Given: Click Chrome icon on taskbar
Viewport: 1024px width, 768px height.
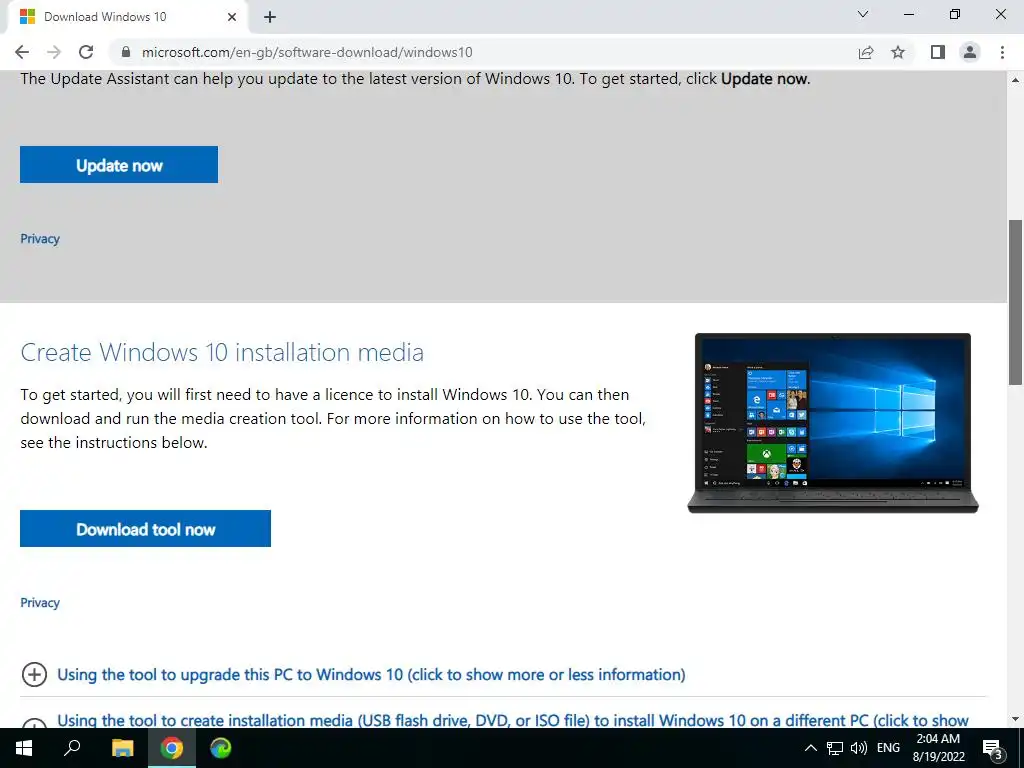Looking at the screenshot, I should (x=172, y=748).
